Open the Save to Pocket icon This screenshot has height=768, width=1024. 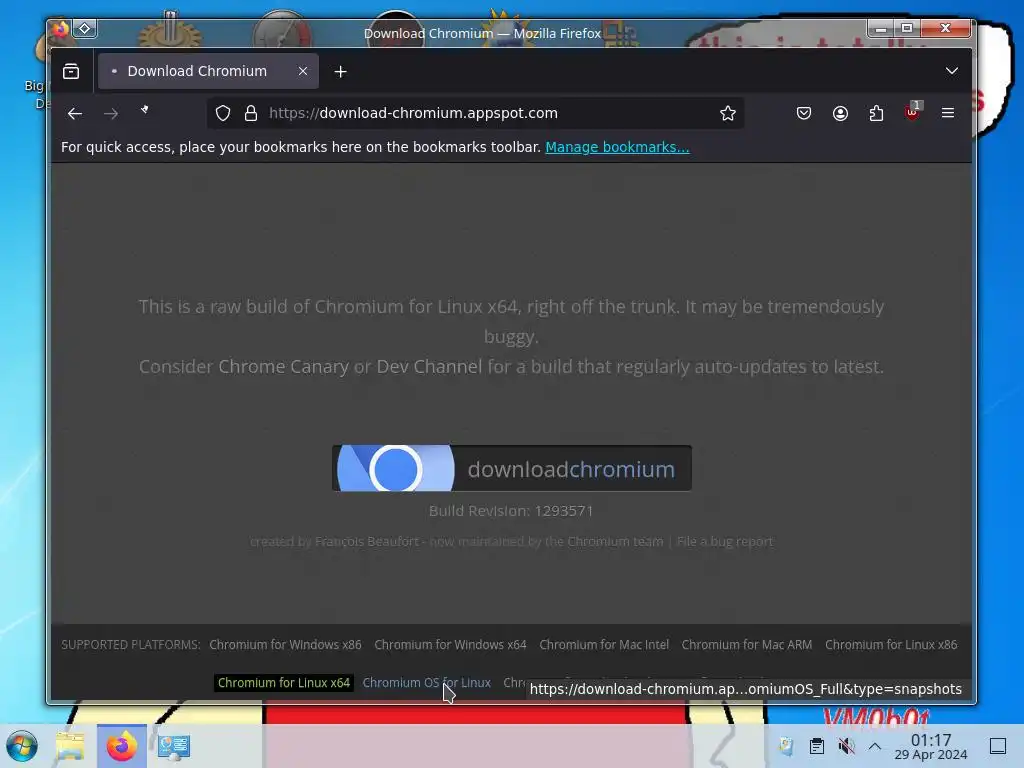(804, 114)
